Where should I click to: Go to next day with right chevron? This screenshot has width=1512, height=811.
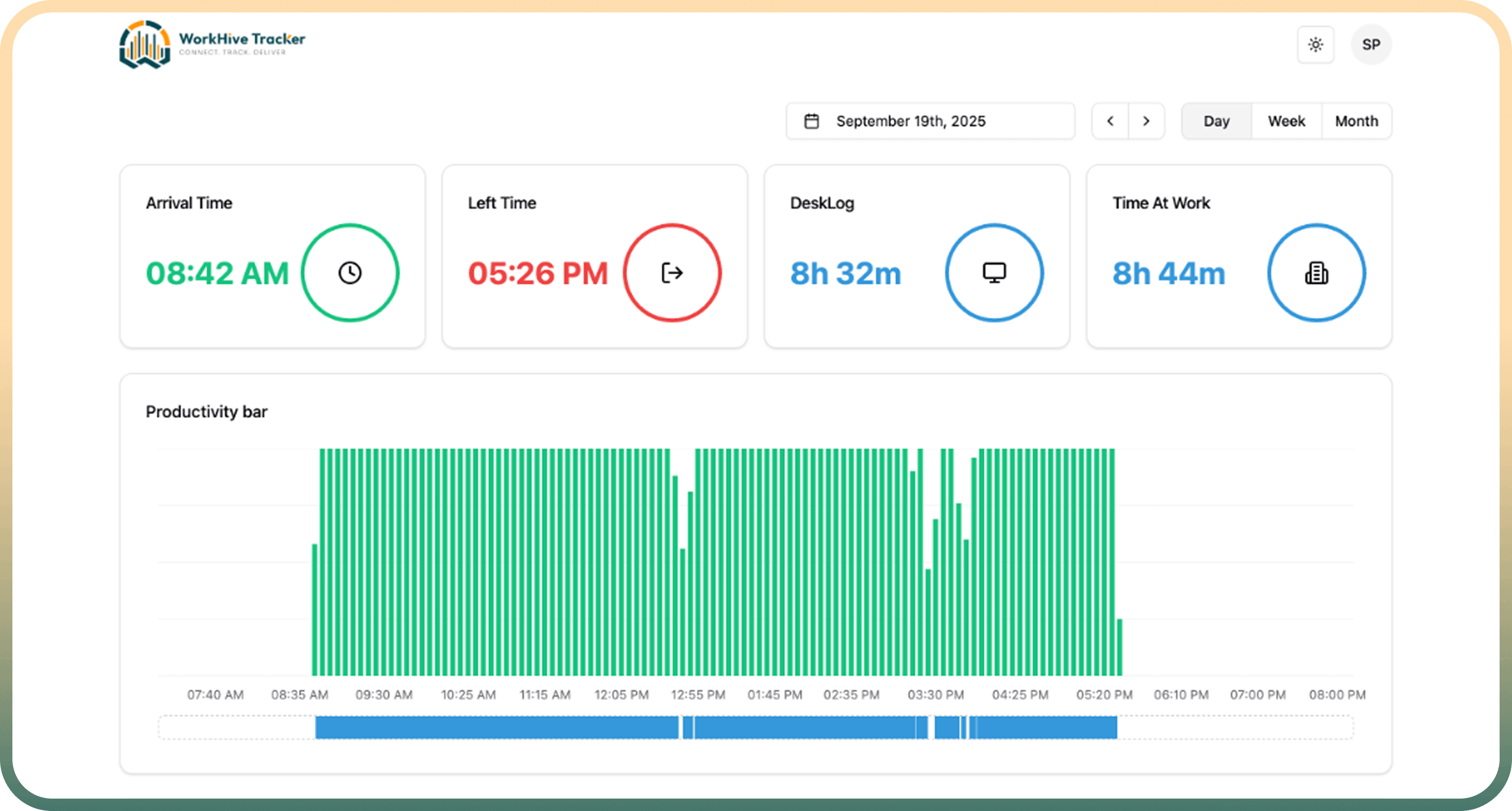1146,121
